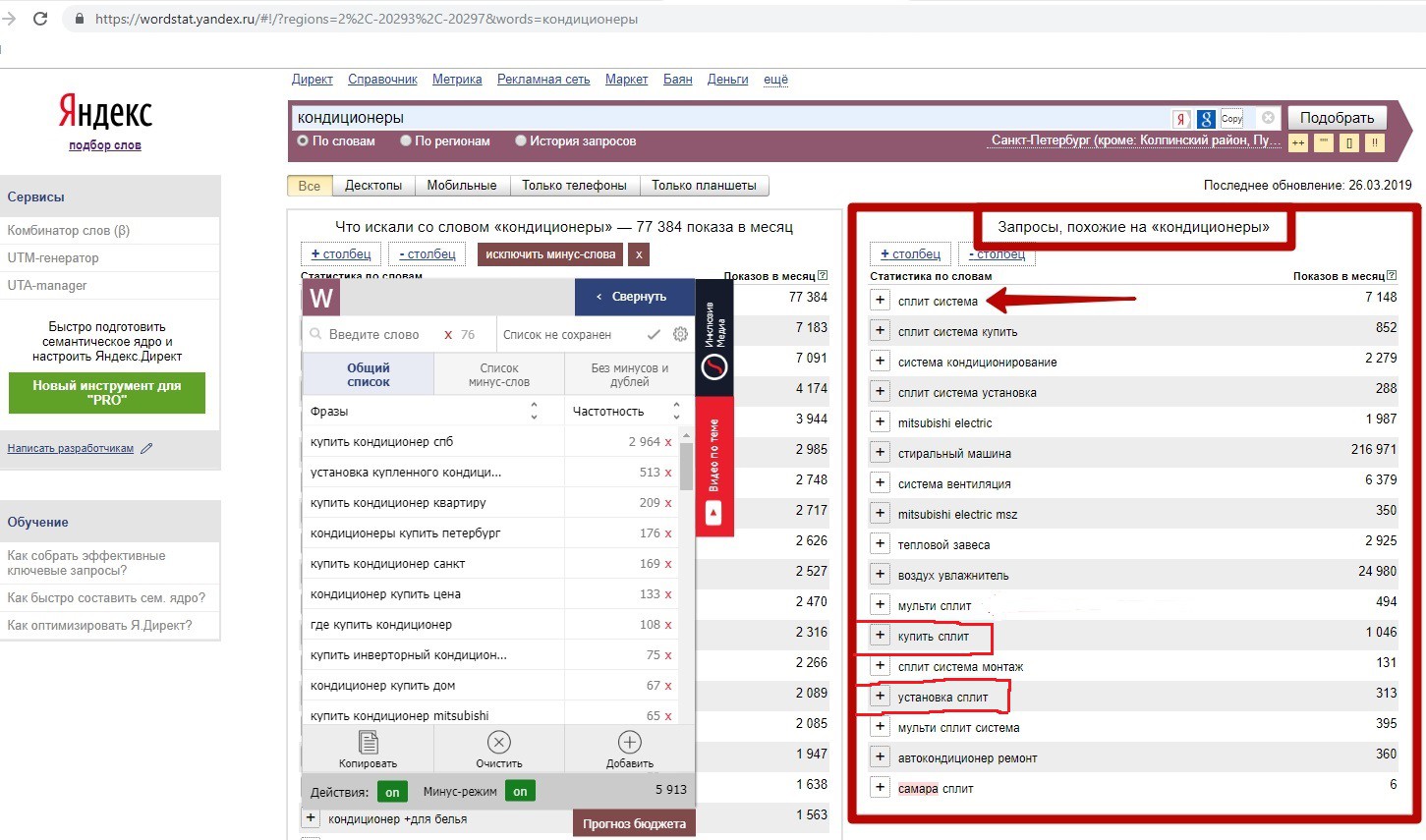Open the 'Список минус-слов' tab
The height and width of the screenshot is (840, 1426).
point(499,374)
